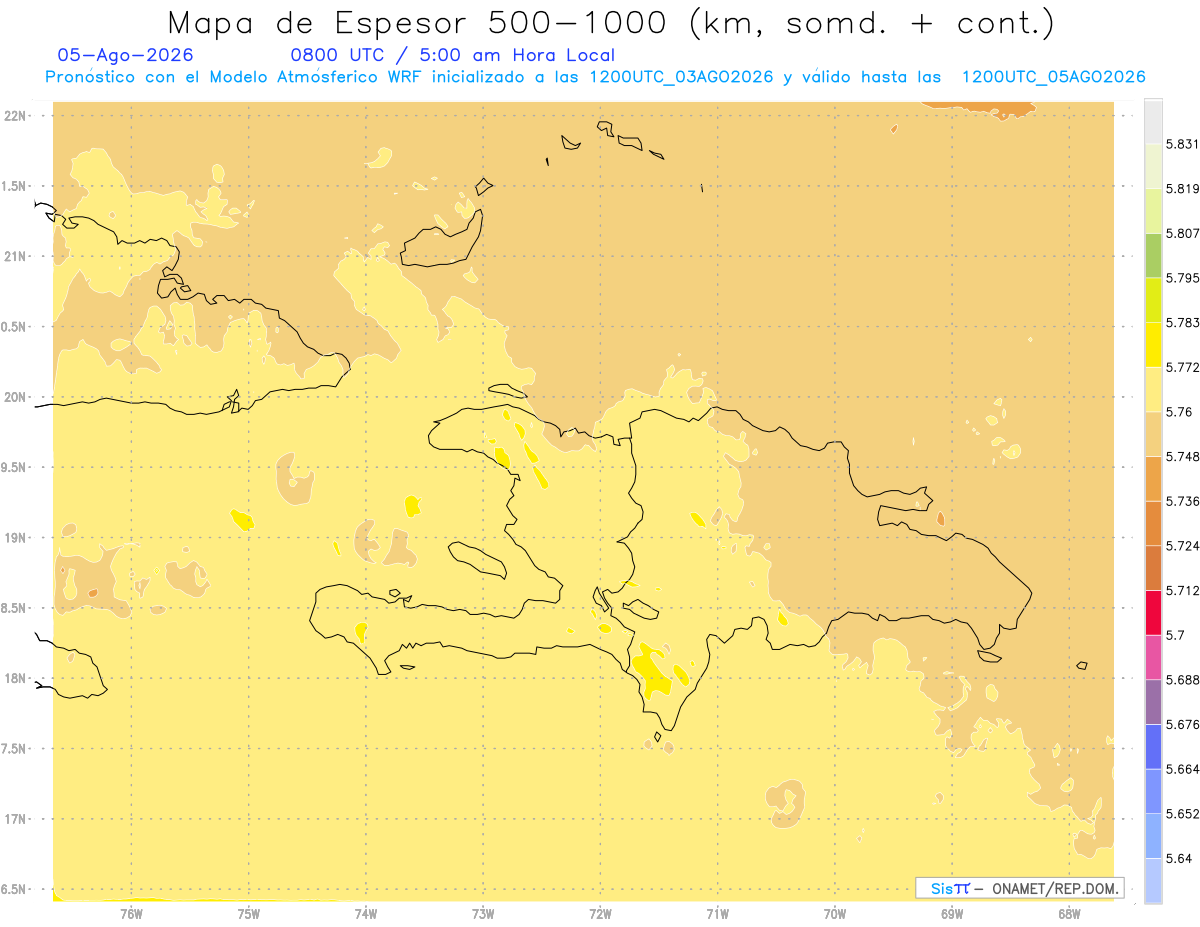Click the '18N' latitude label

[x=16, y=679]
